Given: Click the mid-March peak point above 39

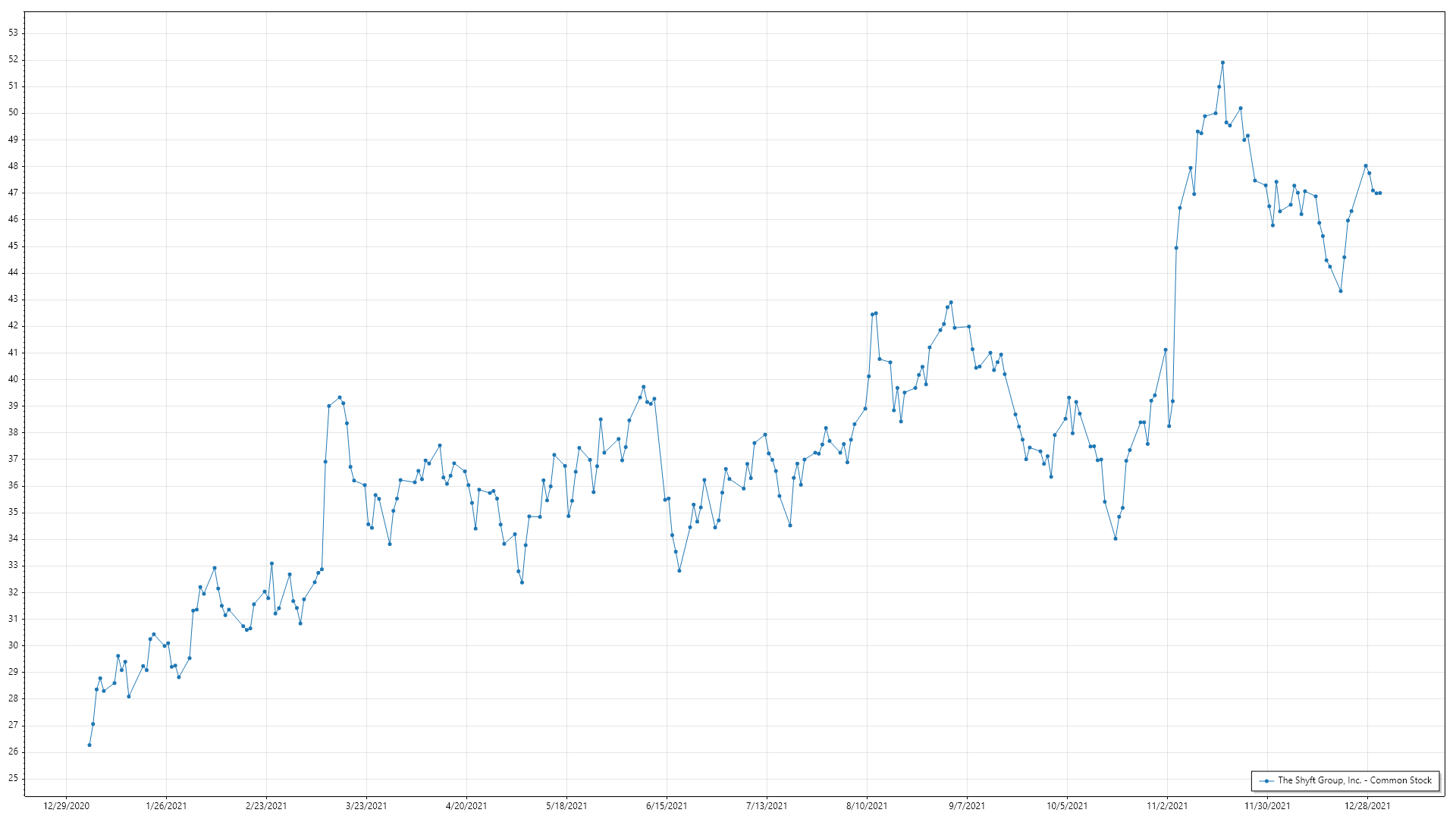Looking at the screenshot, I should click(340, 397).
